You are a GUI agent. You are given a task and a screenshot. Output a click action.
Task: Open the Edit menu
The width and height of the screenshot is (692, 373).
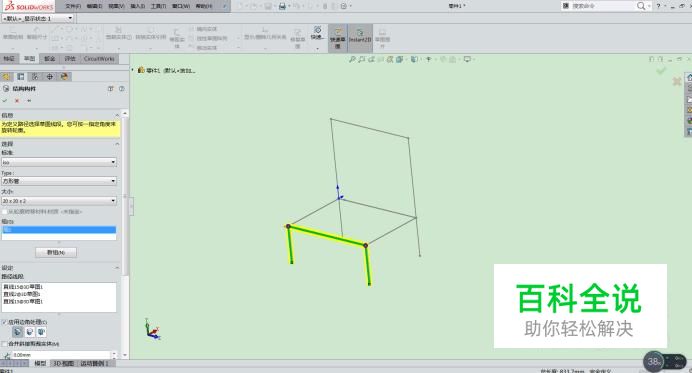(94, 6)
